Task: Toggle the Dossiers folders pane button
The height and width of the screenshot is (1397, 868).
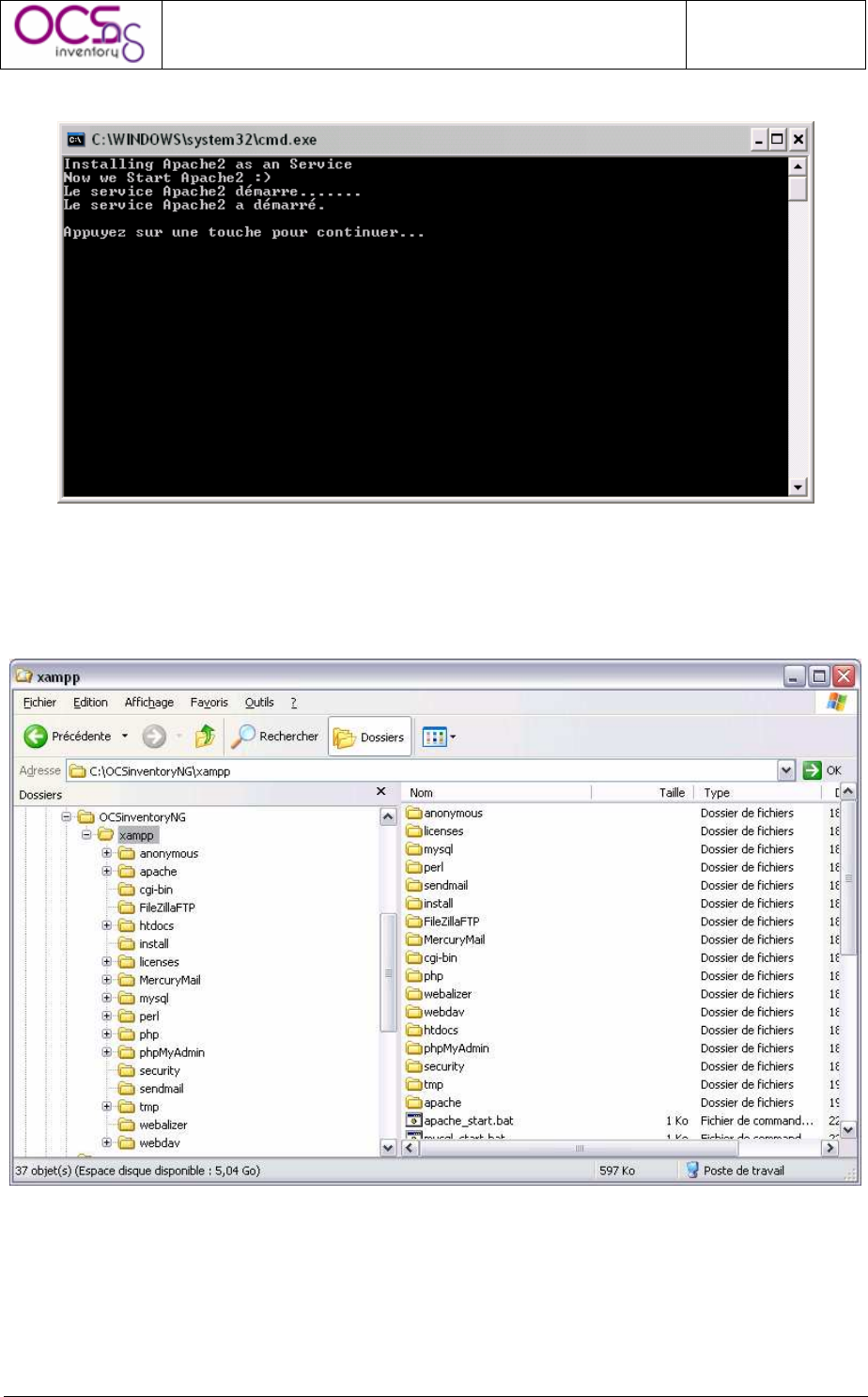Action: 369,737
